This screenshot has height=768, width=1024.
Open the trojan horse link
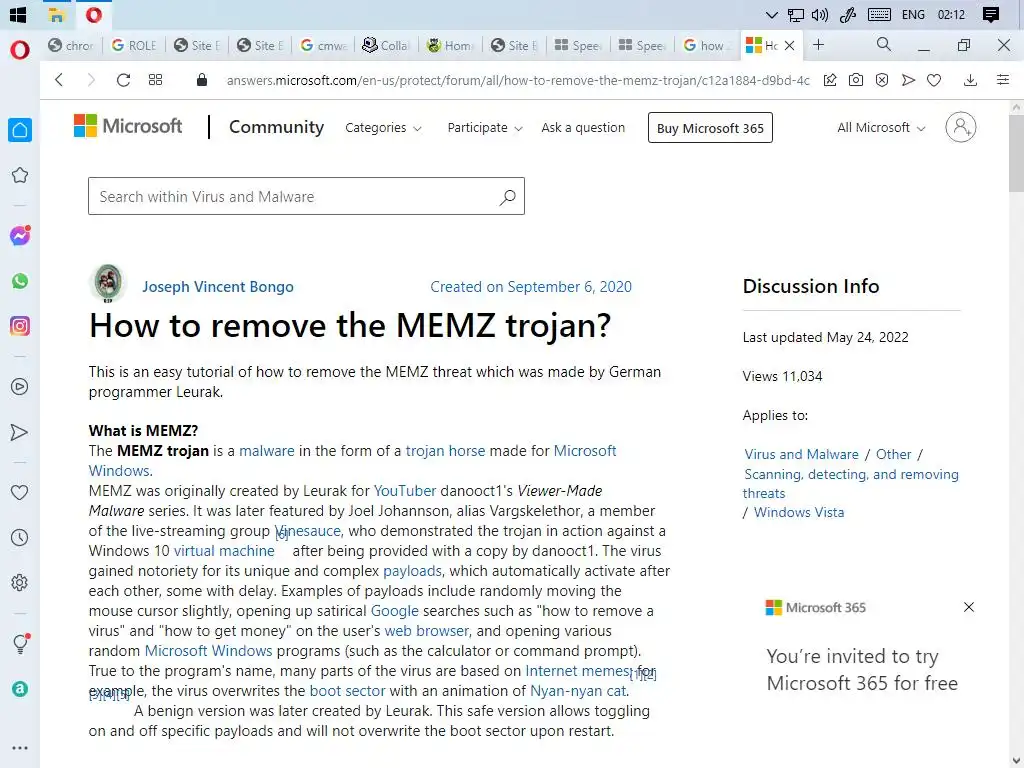(x=445, y=451)
